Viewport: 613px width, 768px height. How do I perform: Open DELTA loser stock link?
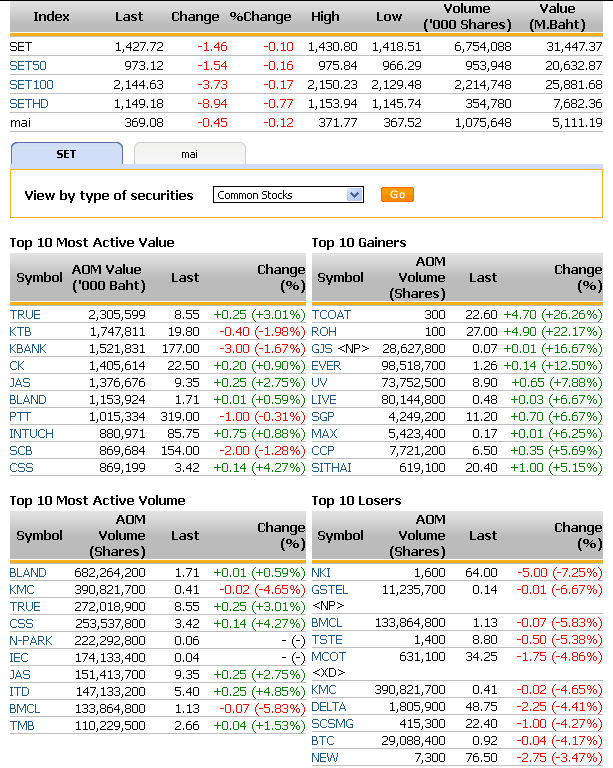pos(329,706)
